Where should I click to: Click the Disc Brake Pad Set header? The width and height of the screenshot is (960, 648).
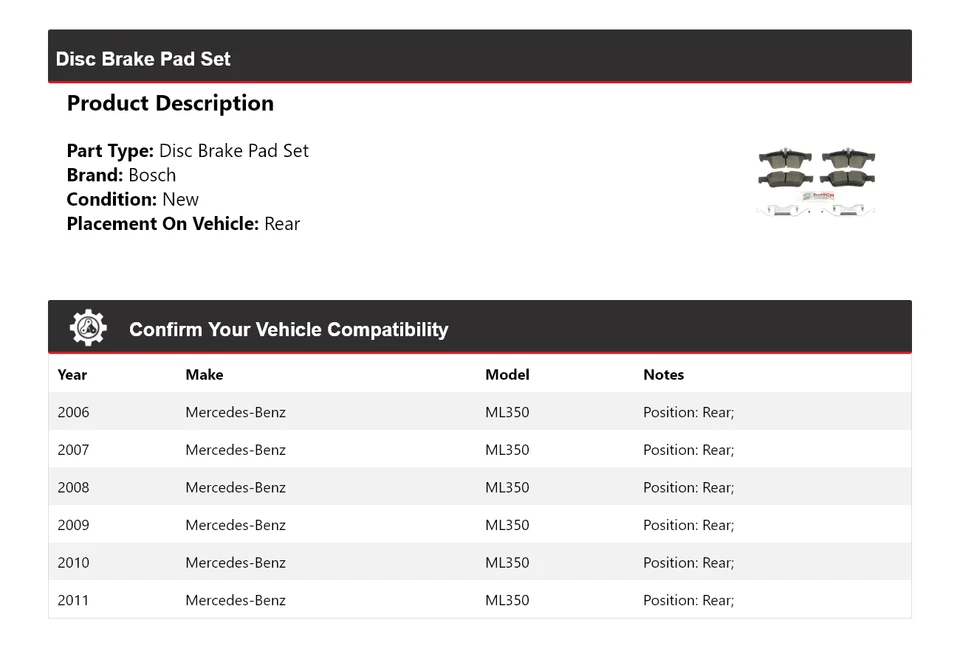(x=143, y=59)
